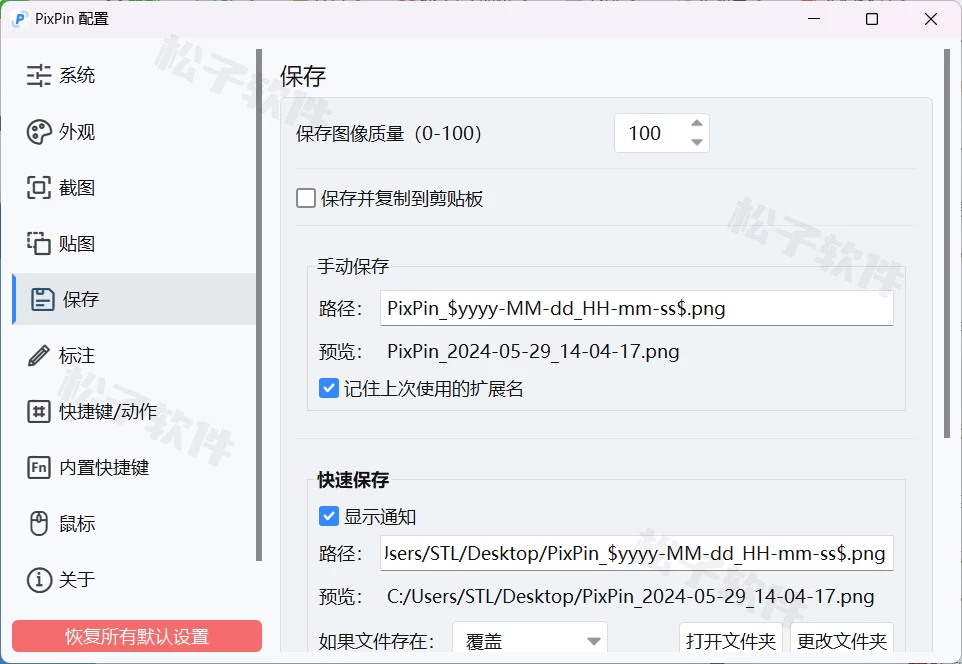Decrease image quality with down arrow
962x664 pixels.
tap(696, 142)
